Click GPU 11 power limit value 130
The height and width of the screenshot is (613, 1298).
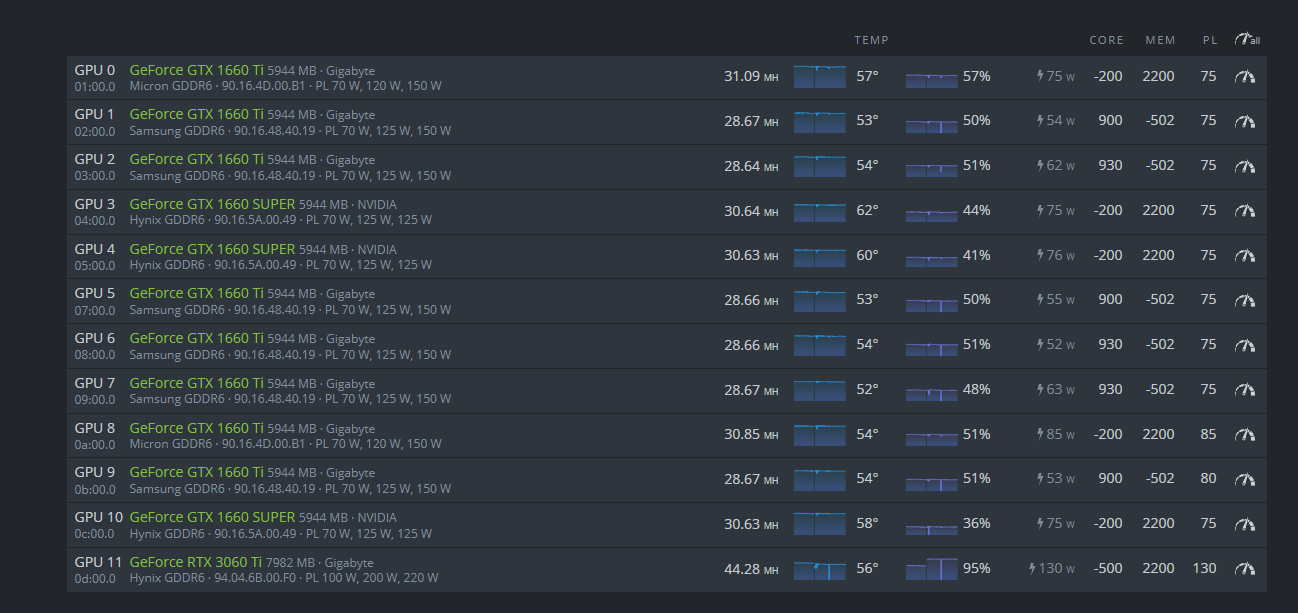1204,568
